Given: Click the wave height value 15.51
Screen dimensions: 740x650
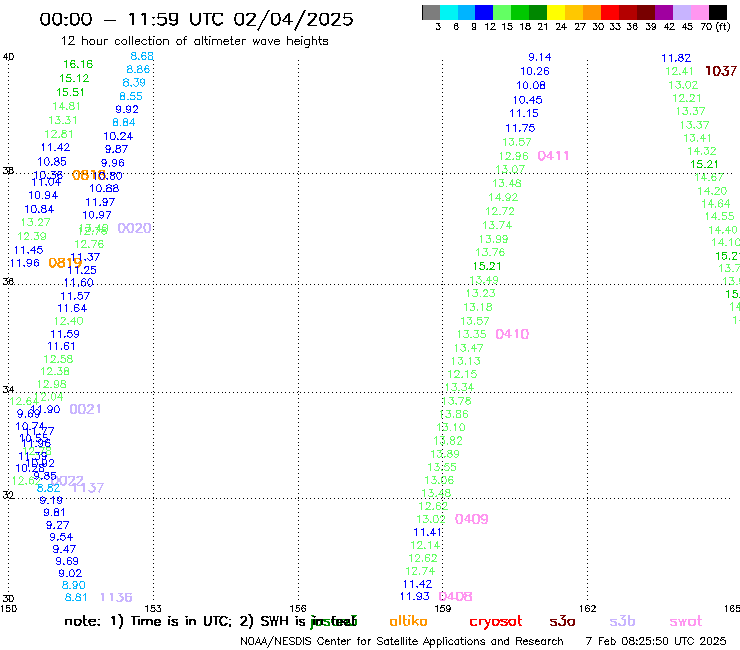Looking at the screenshot, I should [70, 93].
